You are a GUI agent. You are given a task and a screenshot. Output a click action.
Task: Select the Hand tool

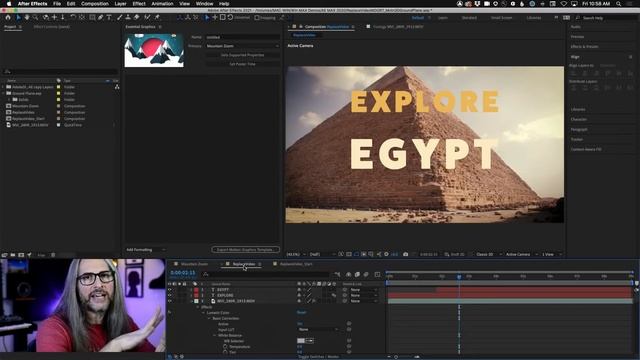pos(27,18)
